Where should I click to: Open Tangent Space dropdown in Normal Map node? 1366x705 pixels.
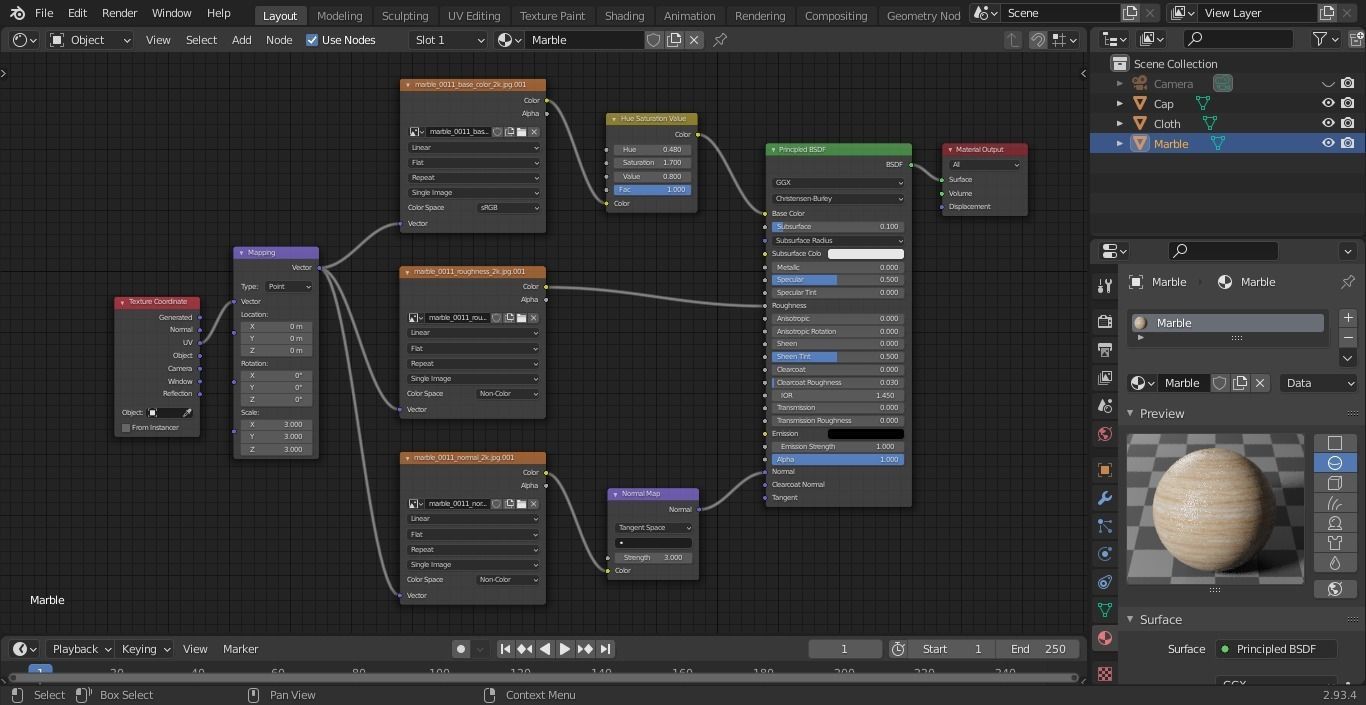click(653, 528)
